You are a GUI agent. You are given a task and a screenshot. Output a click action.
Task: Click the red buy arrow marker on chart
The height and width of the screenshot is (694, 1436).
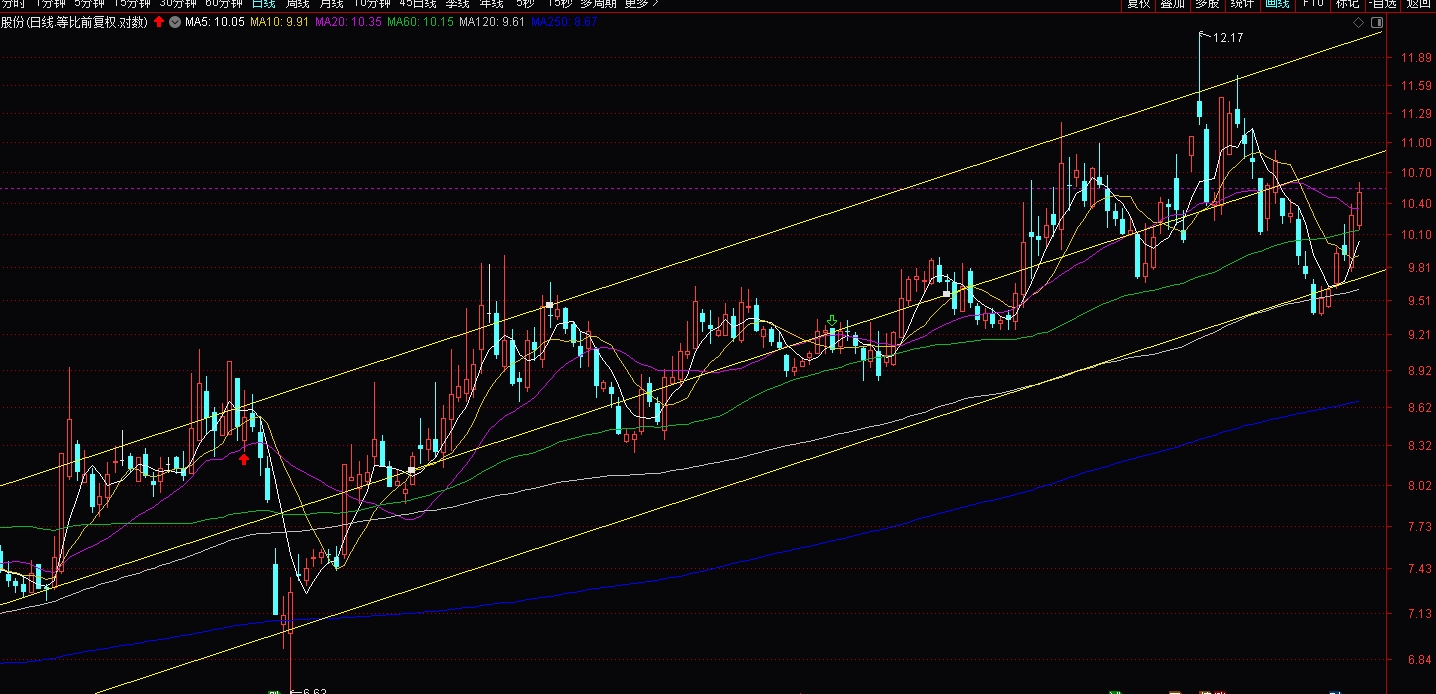pos(244,459)
